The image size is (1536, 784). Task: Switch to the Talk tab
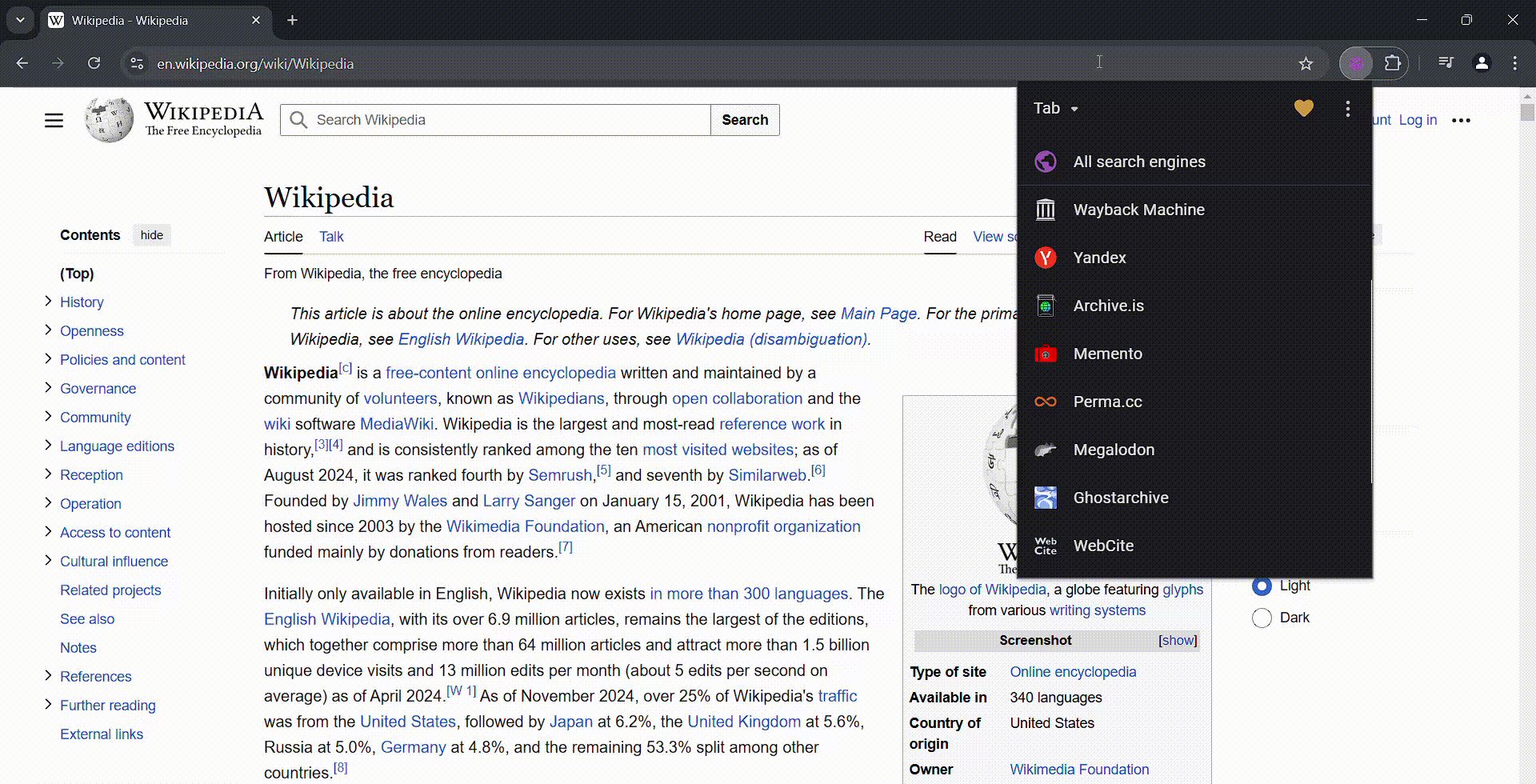[331, 237]
